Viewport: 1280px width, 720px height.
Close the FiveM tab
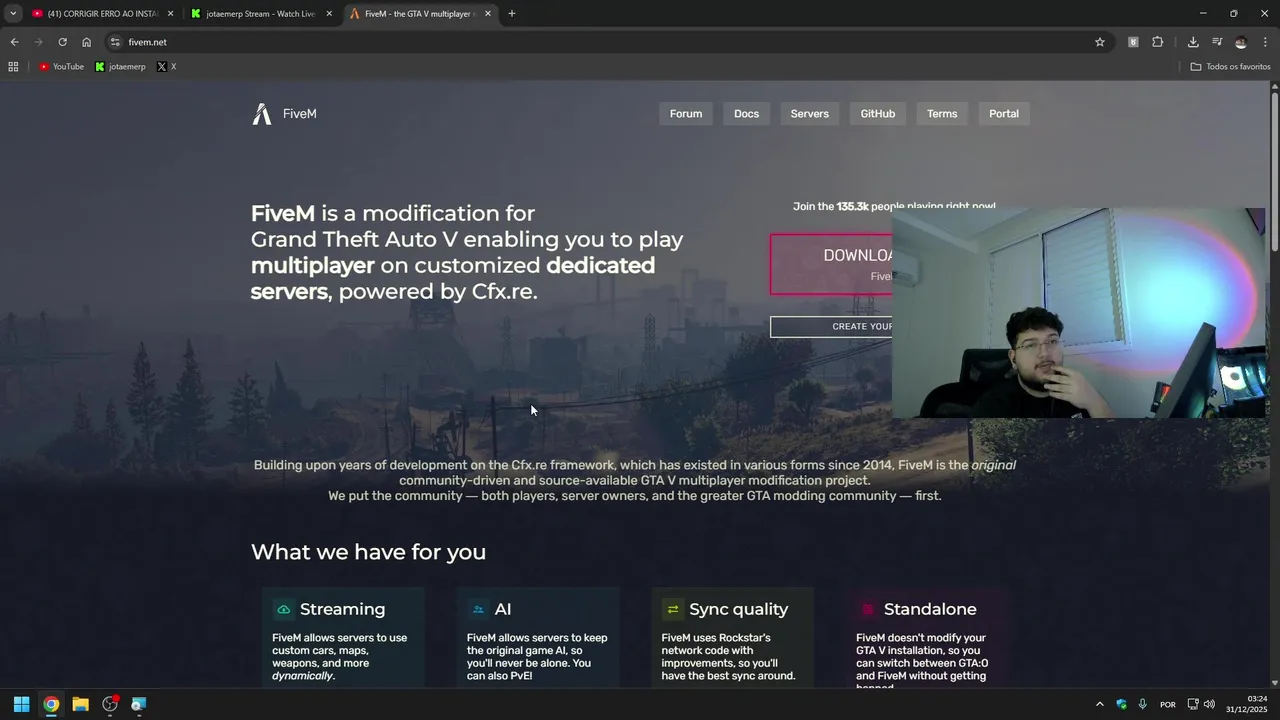(x=488, y=14)
